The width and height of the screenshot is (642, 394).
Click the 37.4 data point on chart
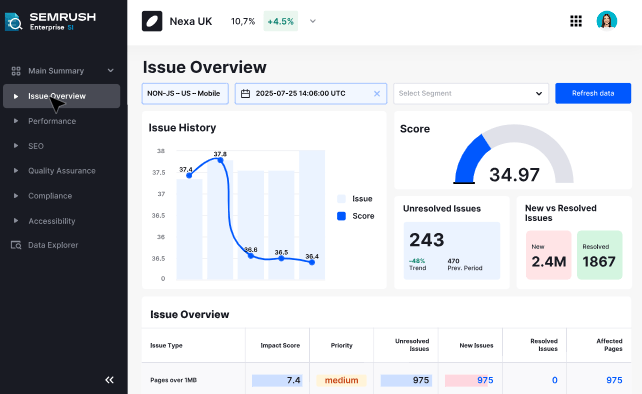[189, 175]
